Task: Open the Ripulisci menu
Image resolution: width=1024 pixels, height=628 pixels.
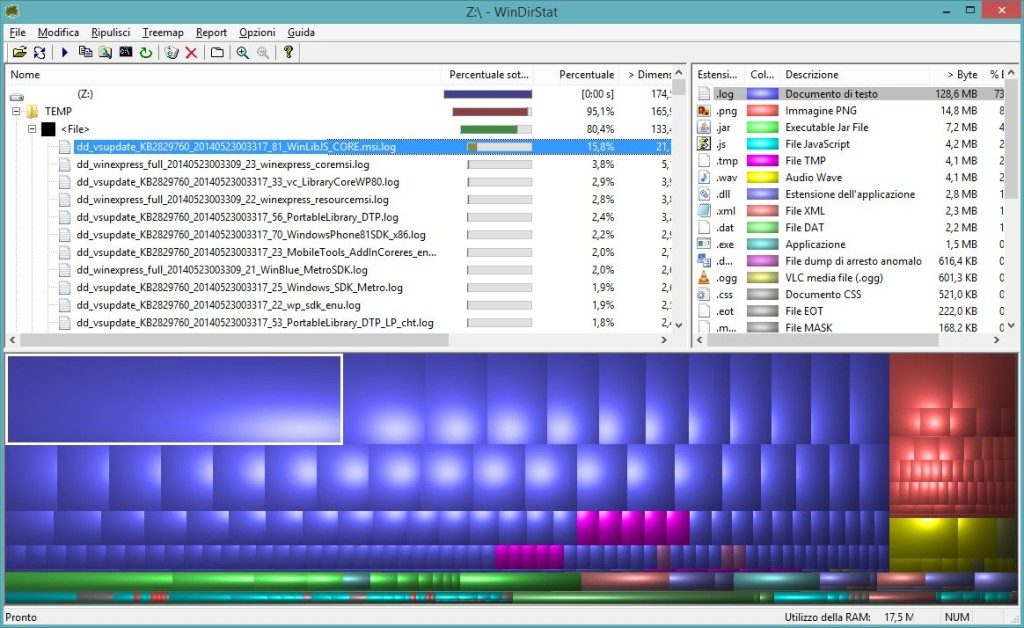Action: coord(110,33)
